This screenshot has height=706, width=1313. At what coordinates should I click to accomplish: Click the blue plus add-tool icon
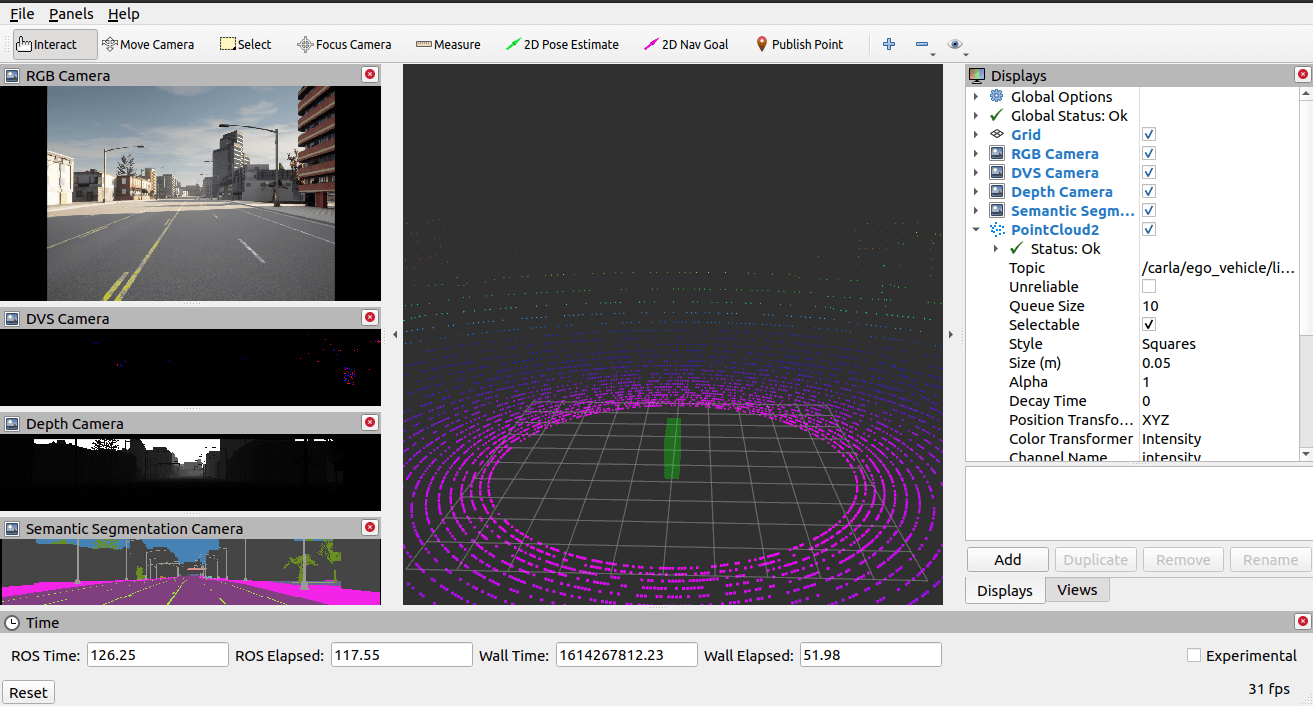pos(888,44)
